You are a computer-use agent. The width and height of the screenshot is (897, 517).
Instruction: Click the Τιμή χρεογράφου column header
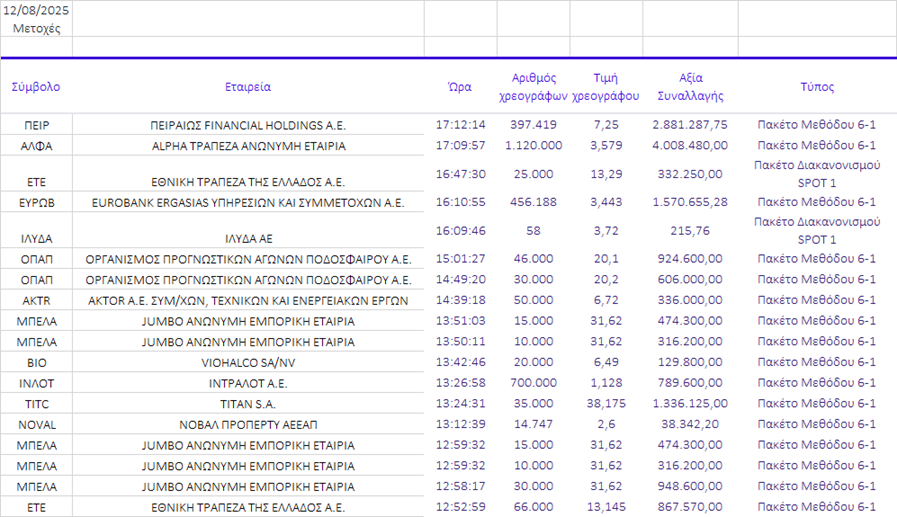click(x=606, y=87)
